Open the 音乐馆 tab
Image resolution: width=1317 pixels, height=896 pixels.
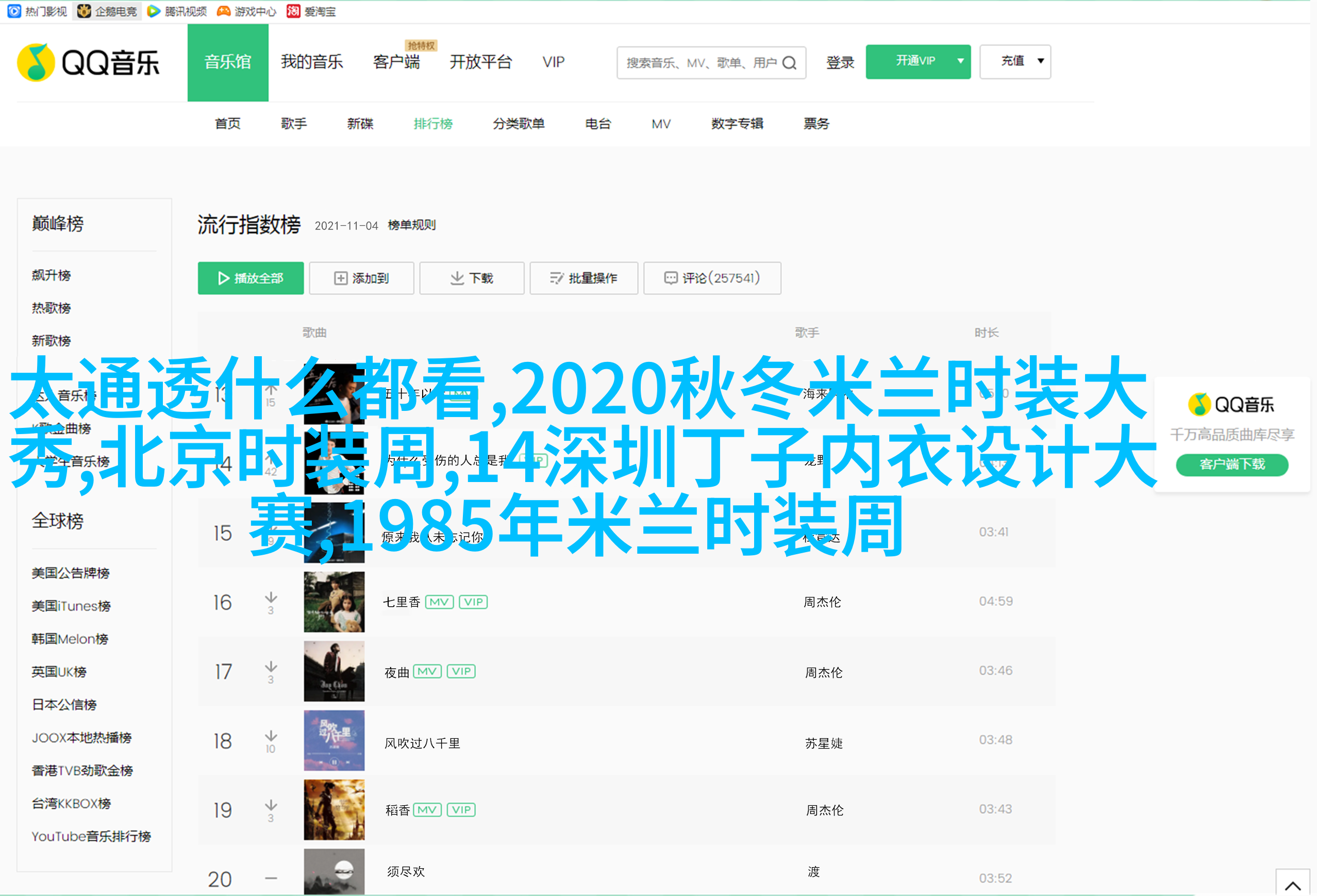click(228, 62)
